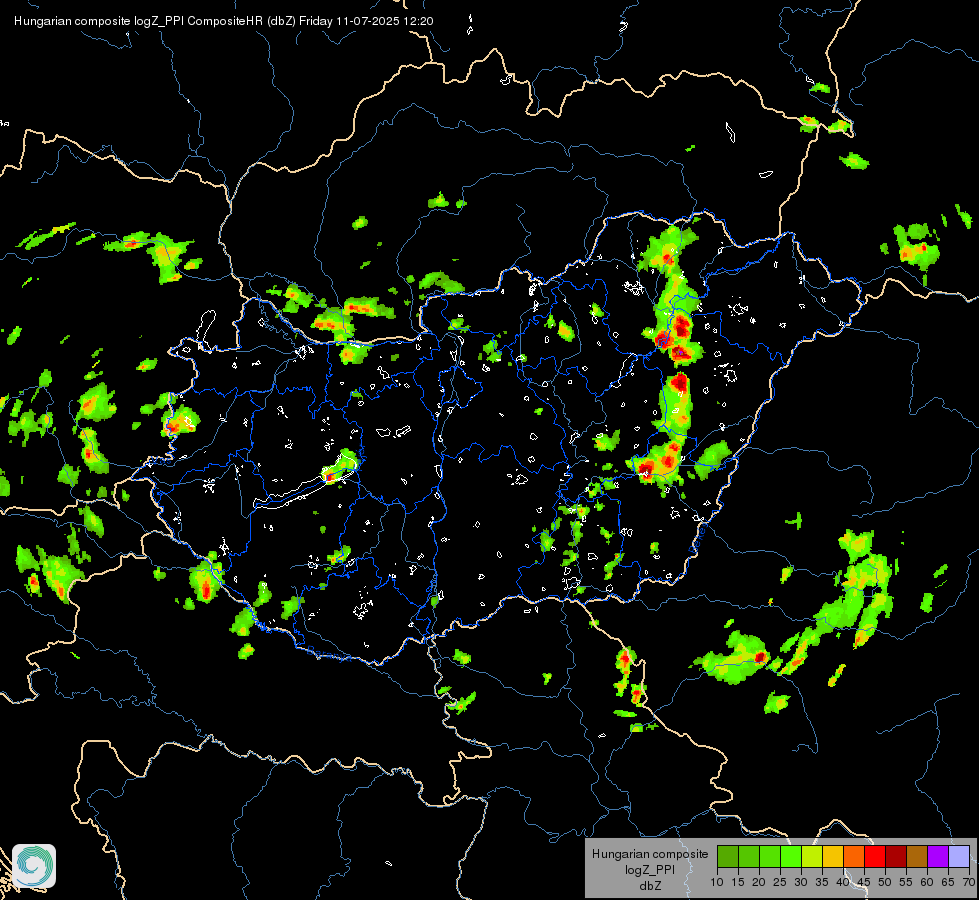Click the '30' tick label on legend scale
979x900 pixels.
(801, 882)
